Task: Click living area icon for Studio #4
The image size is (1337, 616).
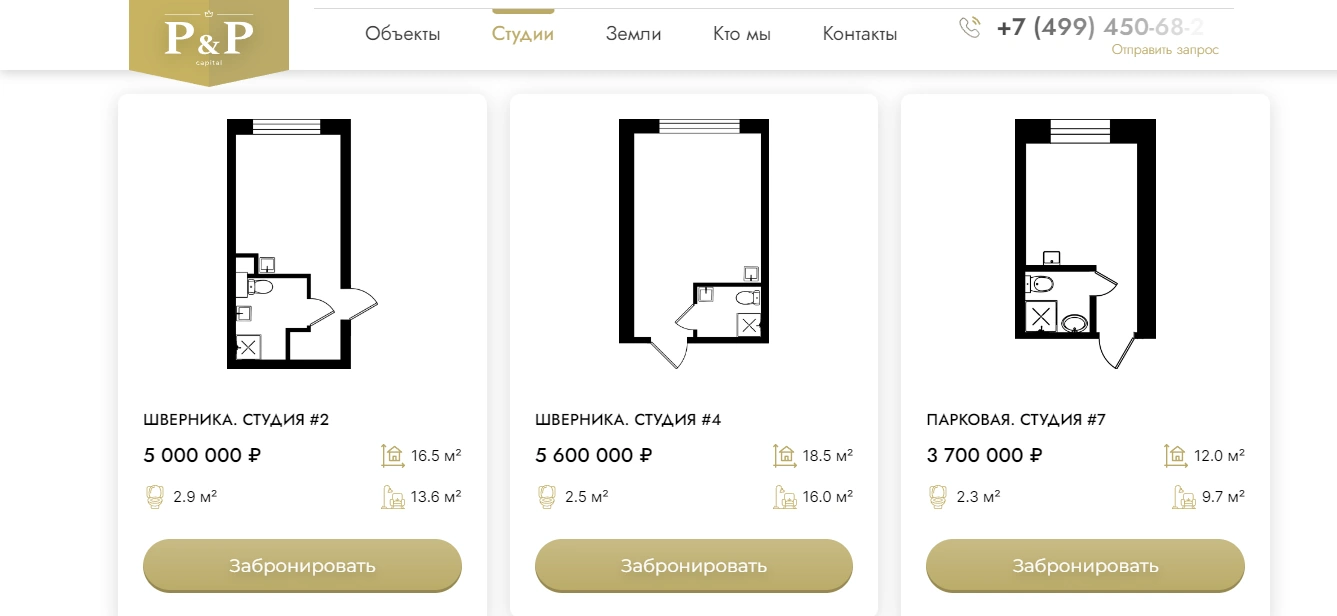Action: (x=784, y=497)
